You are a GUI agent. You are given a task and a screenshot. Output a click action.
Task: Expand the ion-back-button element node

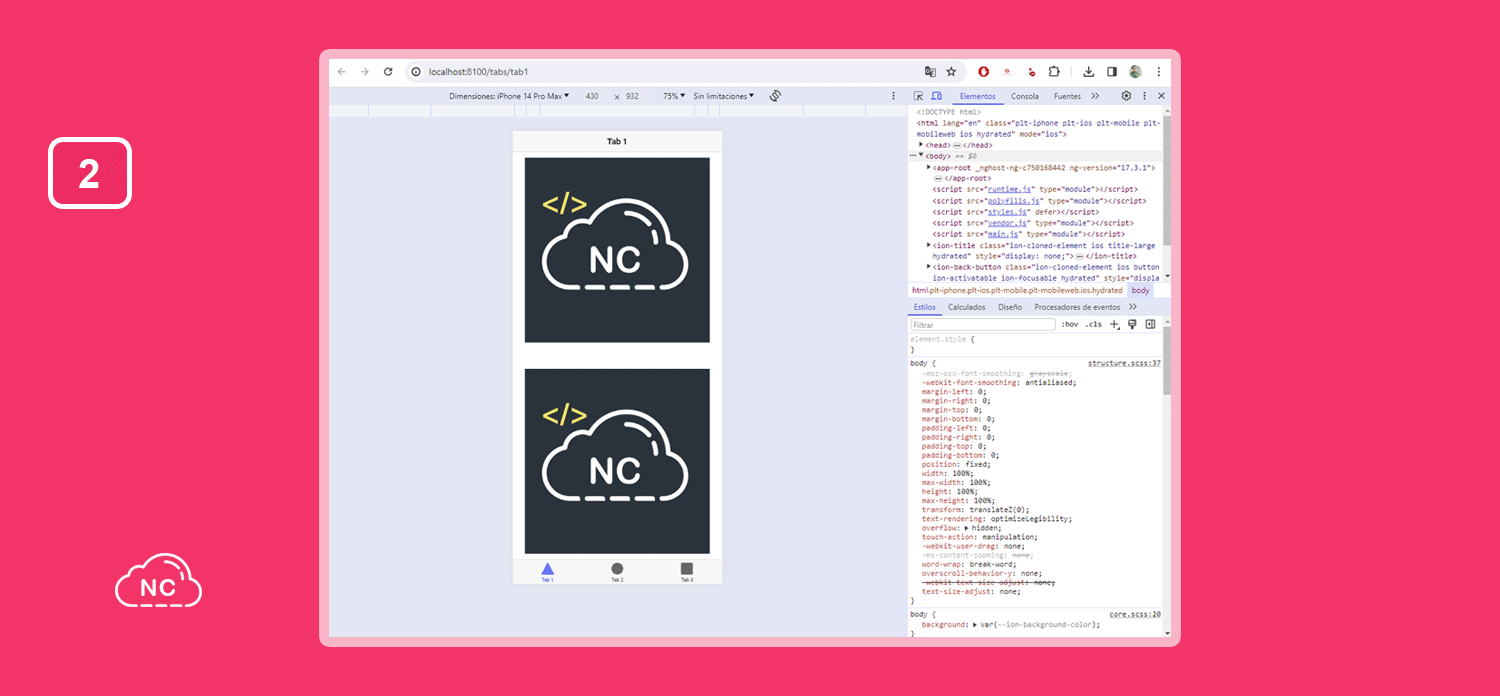929,267
